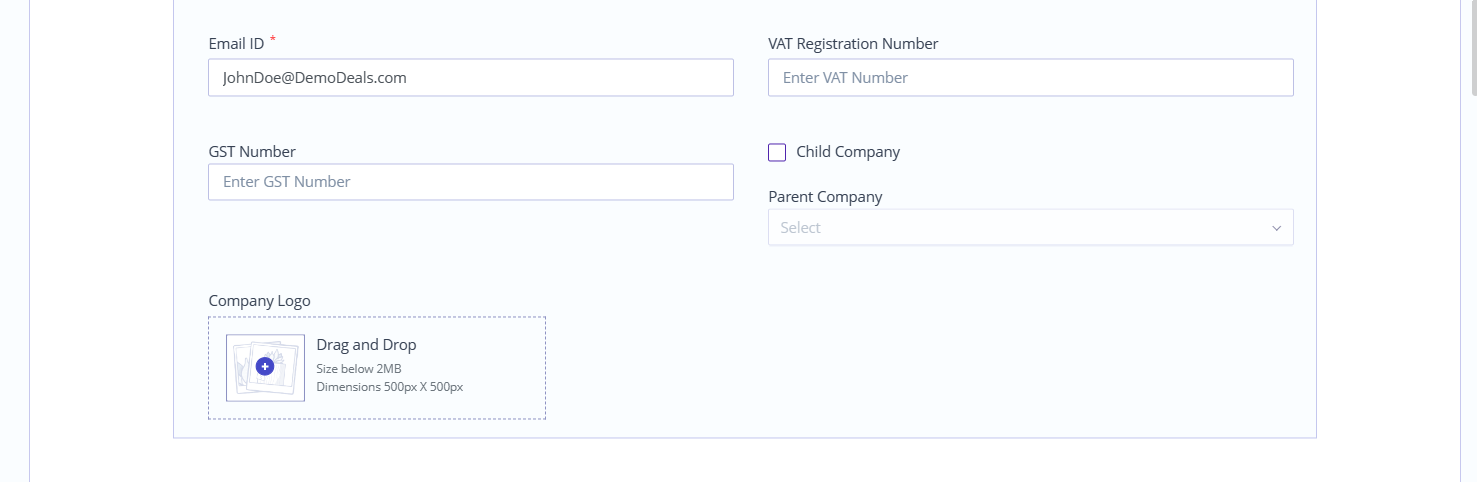Tick the Child Company checkbox
1477x482 pixels.
coord(777,152)
